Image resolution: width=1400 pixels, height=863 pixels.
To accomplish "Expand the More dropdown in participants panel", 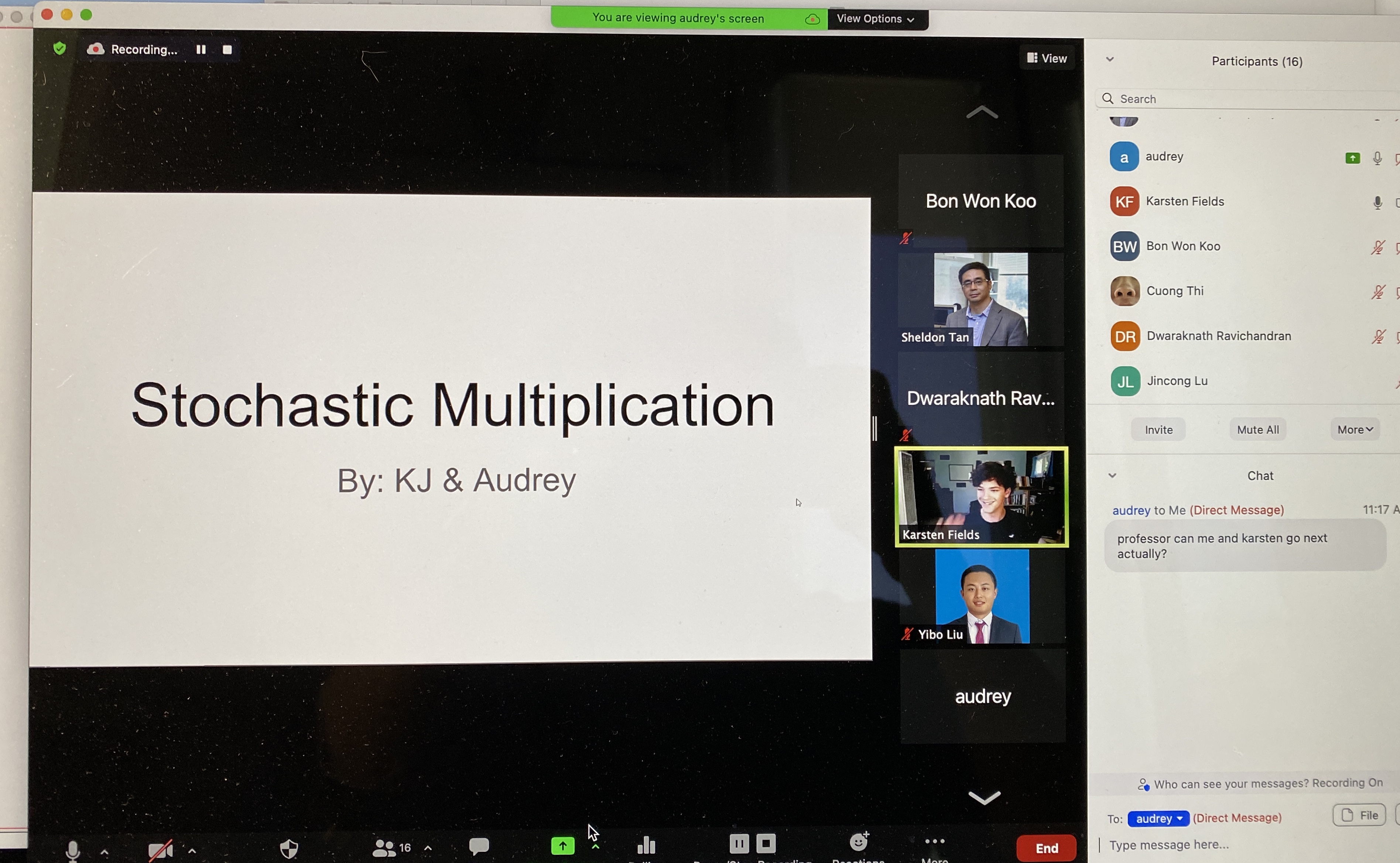I will (x=1354, y=429).
